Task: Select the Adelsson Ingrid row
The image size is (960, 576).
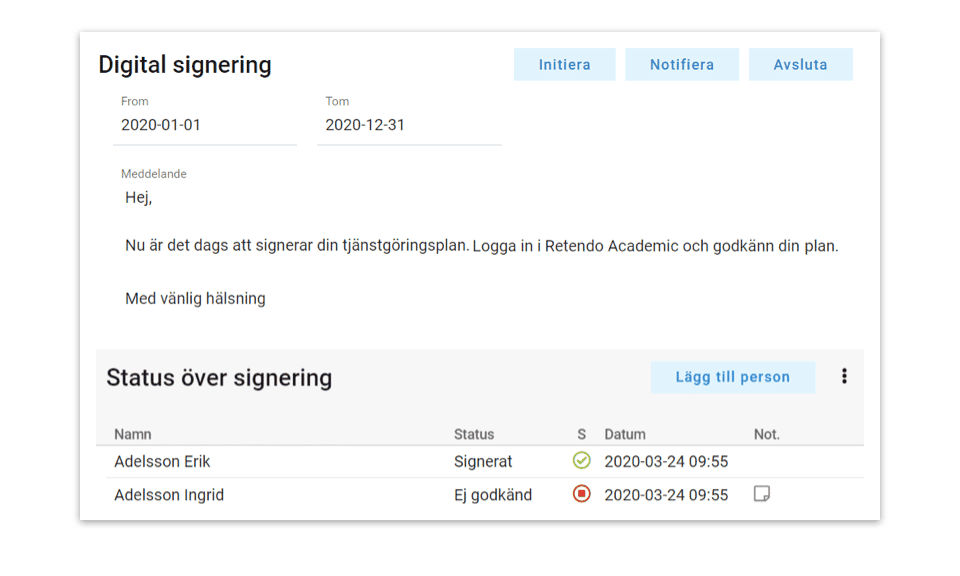Action: [168, 495]
